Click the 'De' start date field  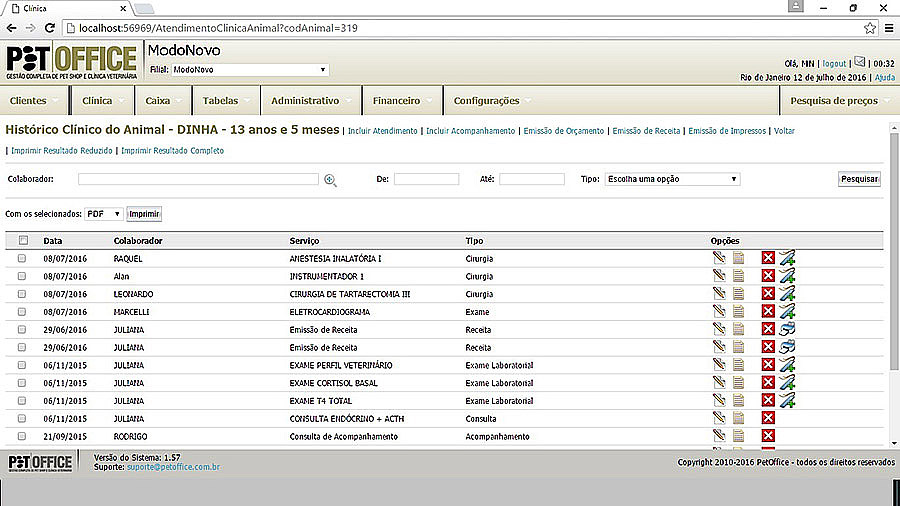coord(426,179)
